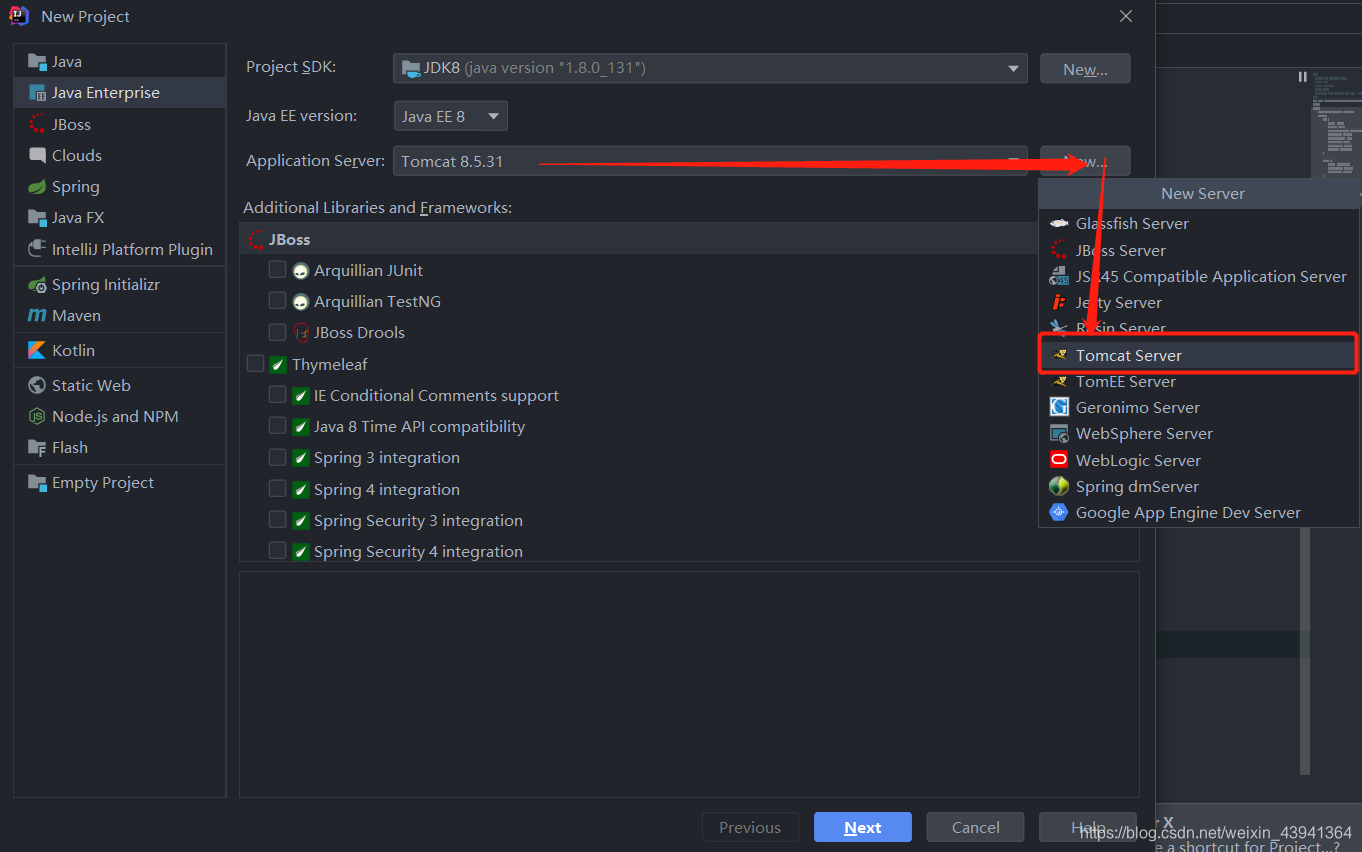Click Geronimo Server icon
1362x852 pixels.
pyautogui.click(x=1059, y=407)
